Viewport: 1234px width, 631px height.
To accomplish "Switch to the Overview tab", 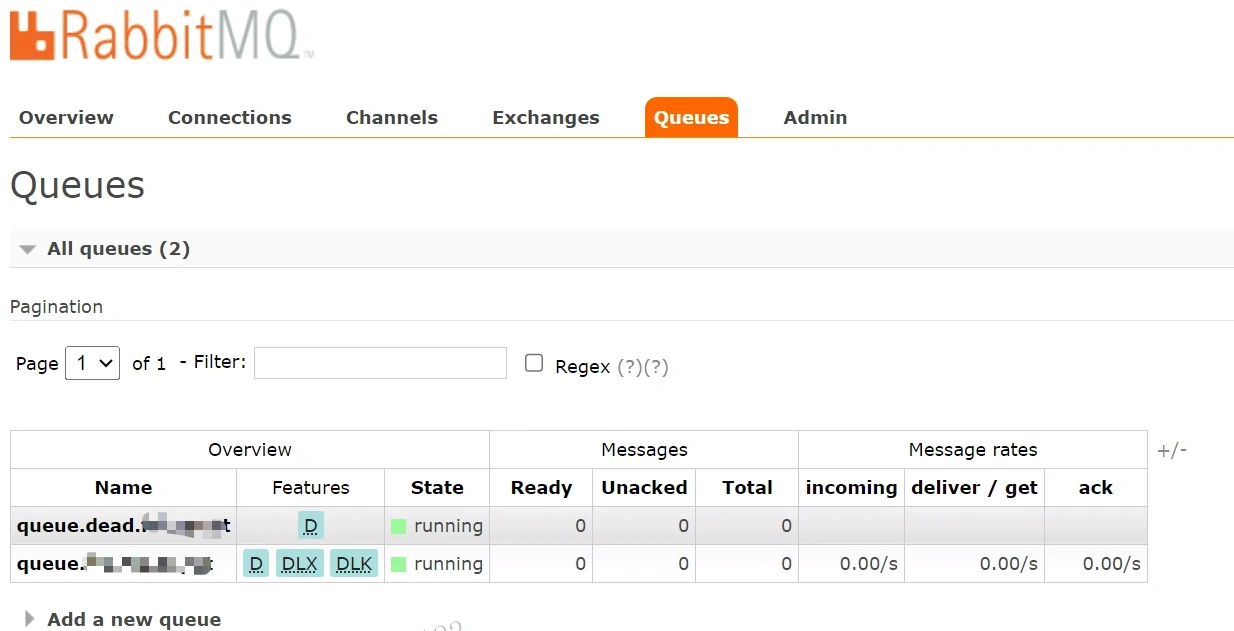I will (x=66, y=118).
